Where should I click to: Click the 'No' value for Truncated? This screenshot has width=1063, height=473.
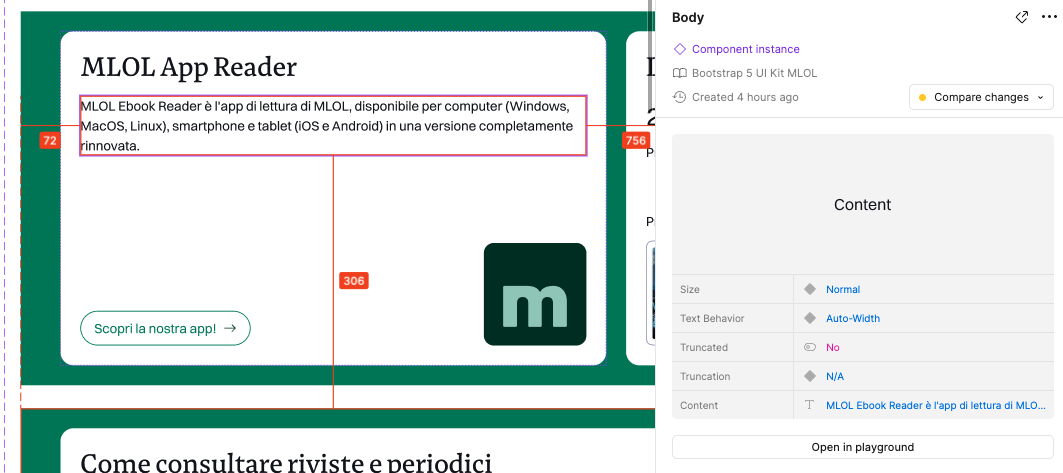pyautogui.click(x=833, y=347)
